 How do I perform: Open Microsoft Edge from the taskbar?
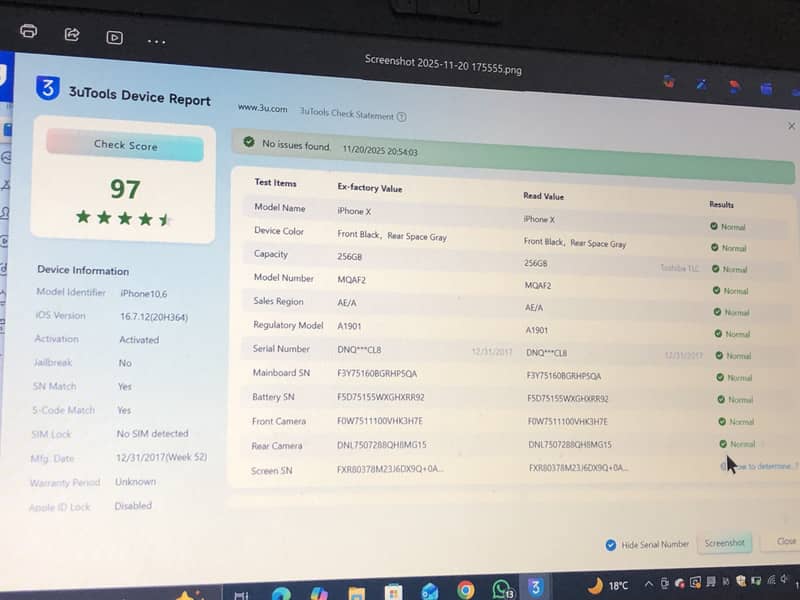coord(281,593)
